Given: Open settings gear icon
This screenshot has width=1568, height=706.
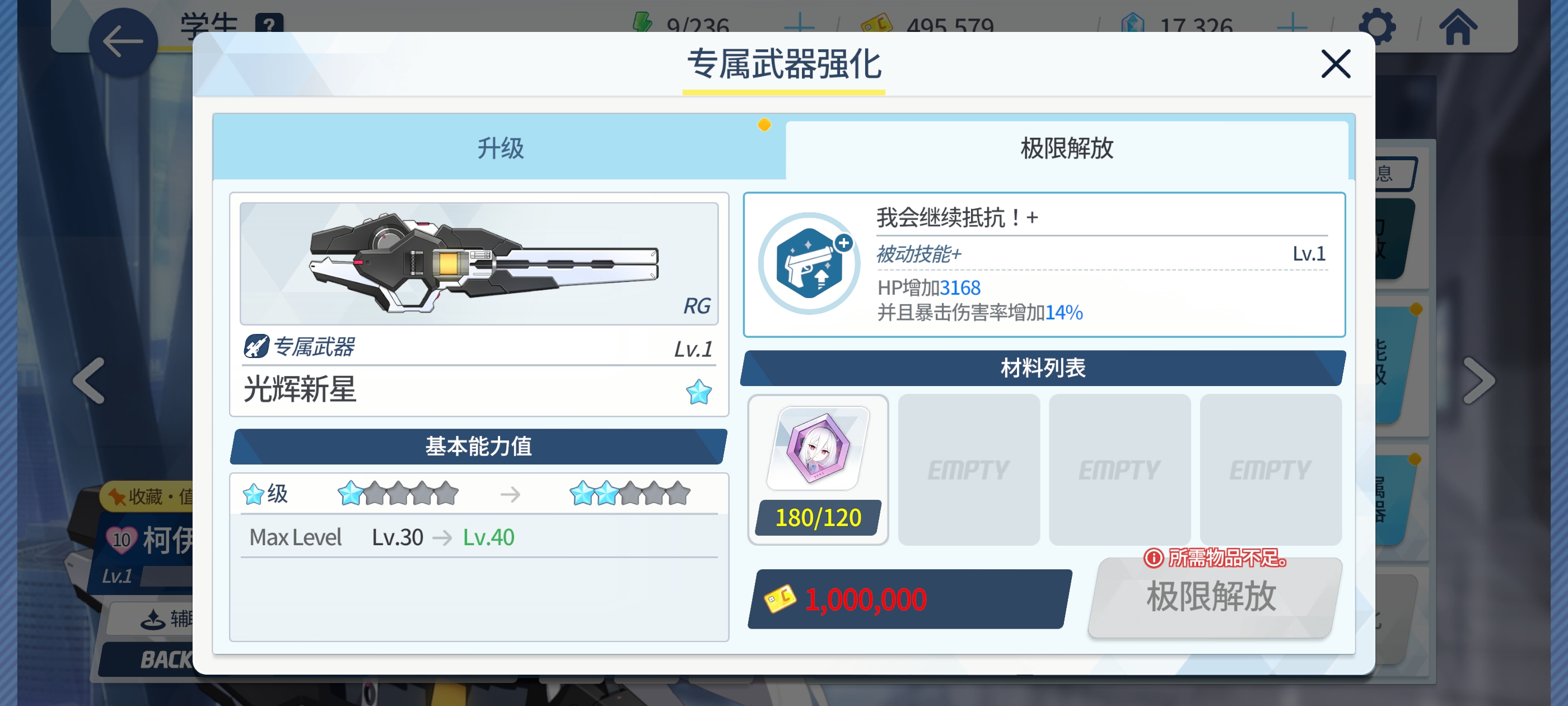Looking at the screenshot, I should [x=1376, y=27].
